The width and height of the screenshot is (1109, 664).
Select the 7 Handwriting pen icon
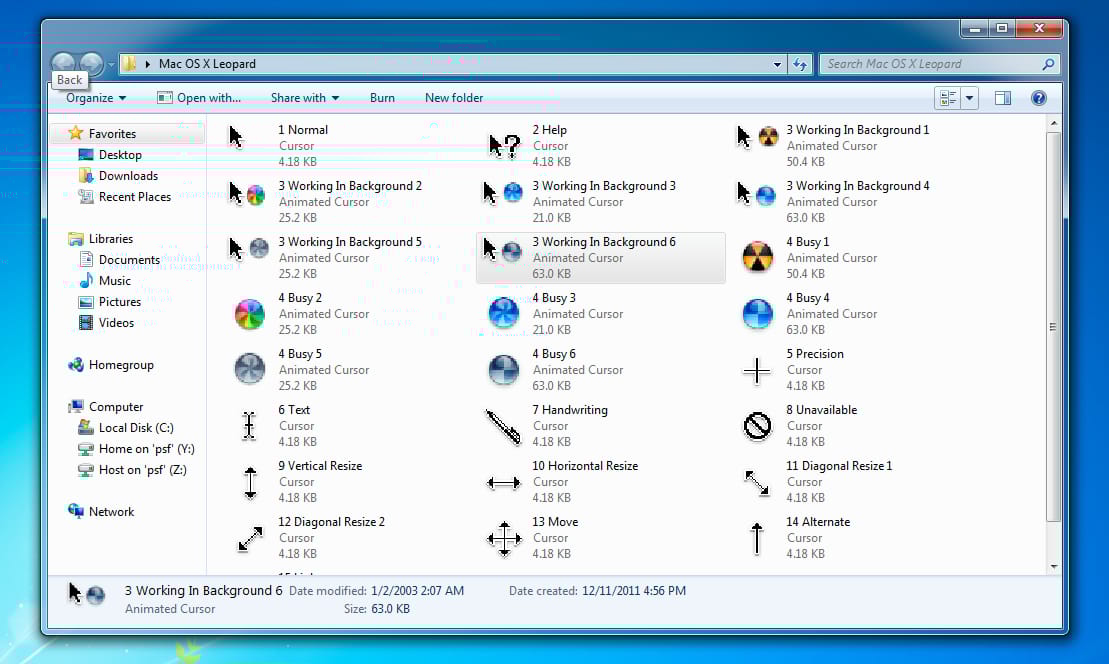503,427
